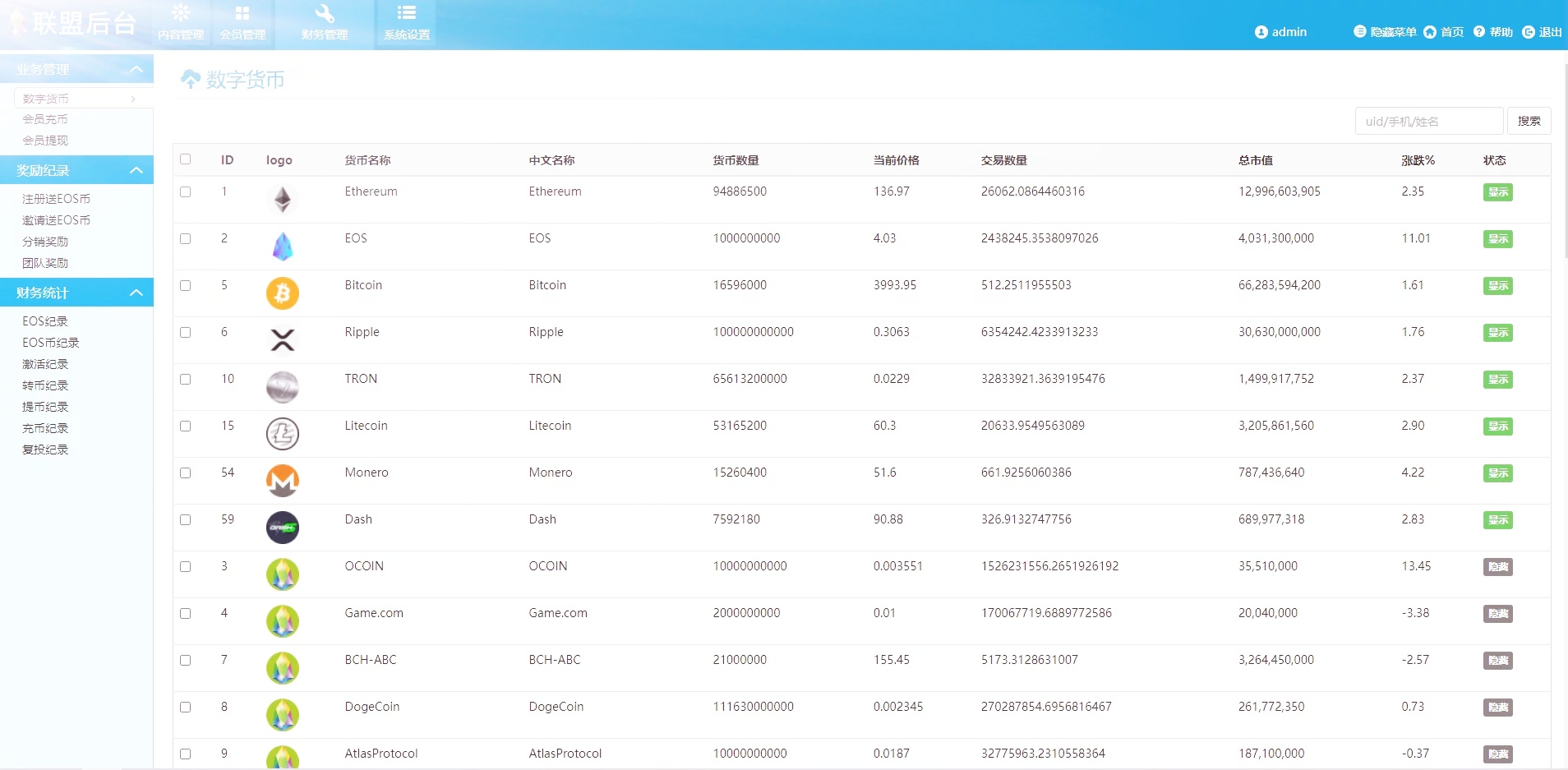Check the Ethereum row checkbox
Screen dimensions: 1568x770
coord(185,191)
